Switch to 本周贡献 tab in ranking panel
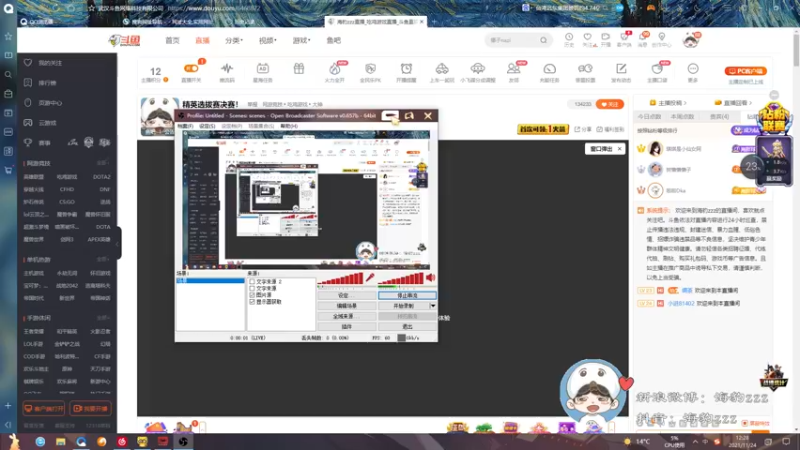The width and height of the screenshot is (800, 450). click(682, 117)
